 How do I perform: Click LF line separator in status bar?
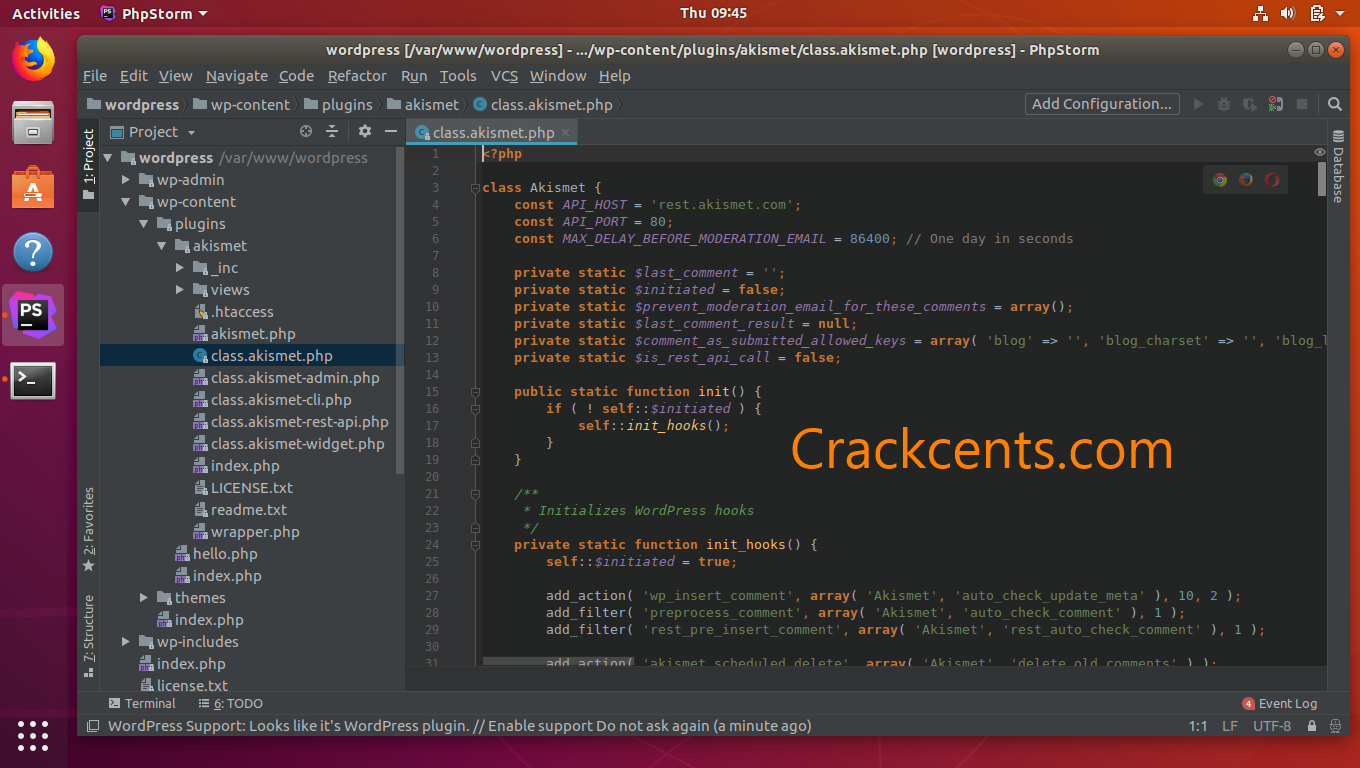tap(1230, 726)
